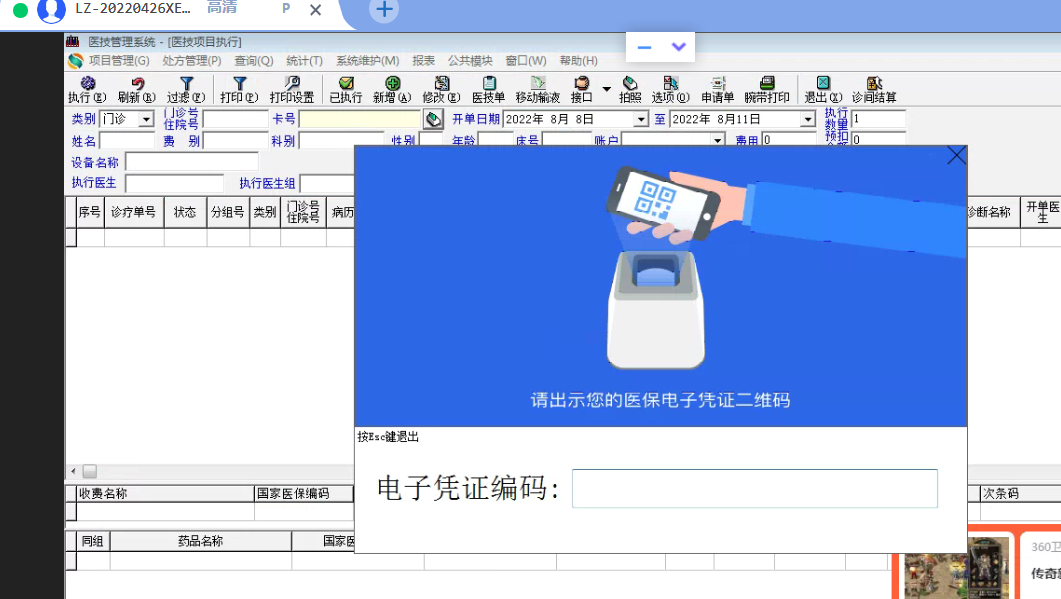The width and height of the screenshot is (1061, 599).
Task: Click the 腕带打印 wristband print icon
Action: coord(767,90)
